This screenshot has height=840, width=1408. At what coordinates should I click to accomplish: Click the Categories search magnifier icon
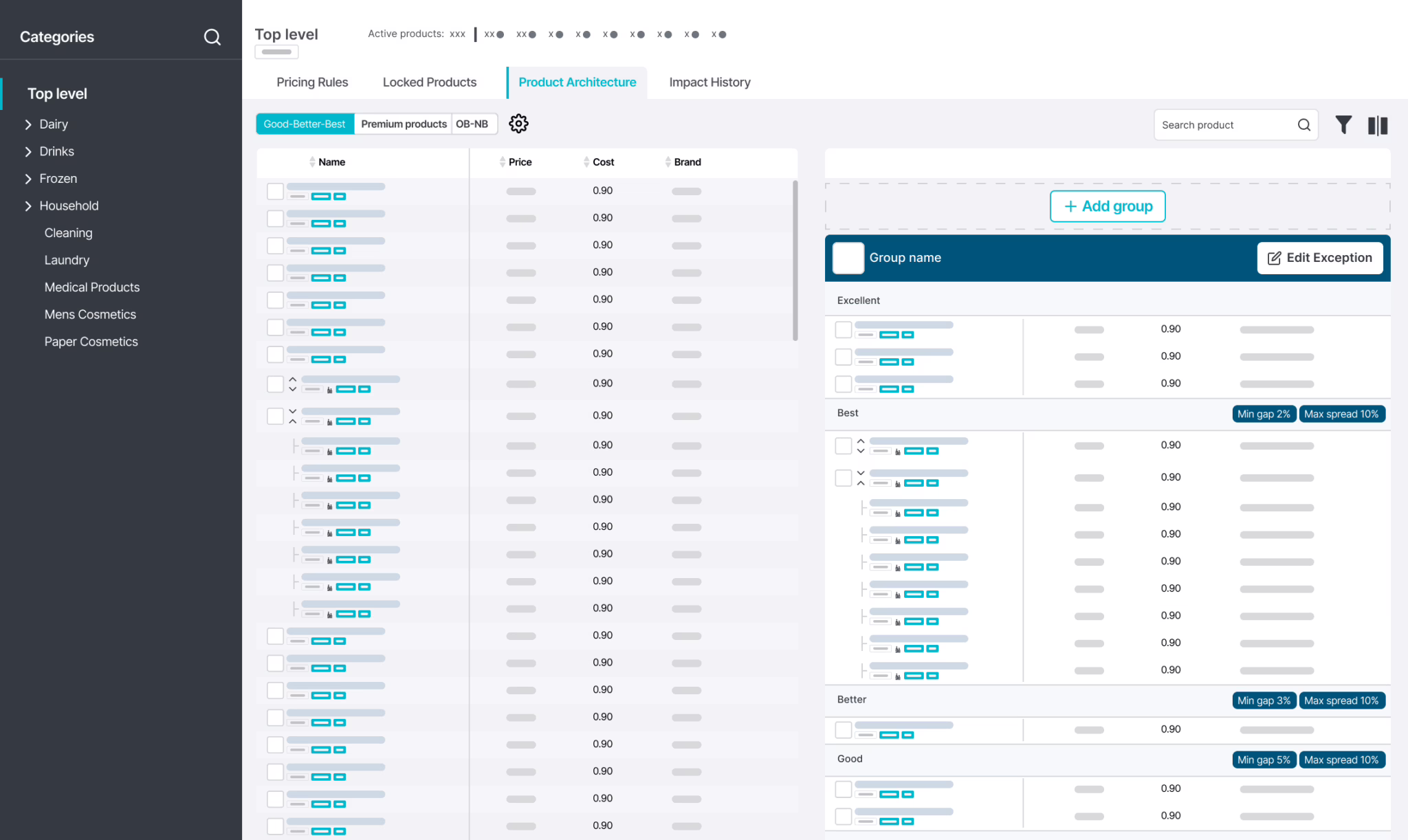[x=212, y=37]
